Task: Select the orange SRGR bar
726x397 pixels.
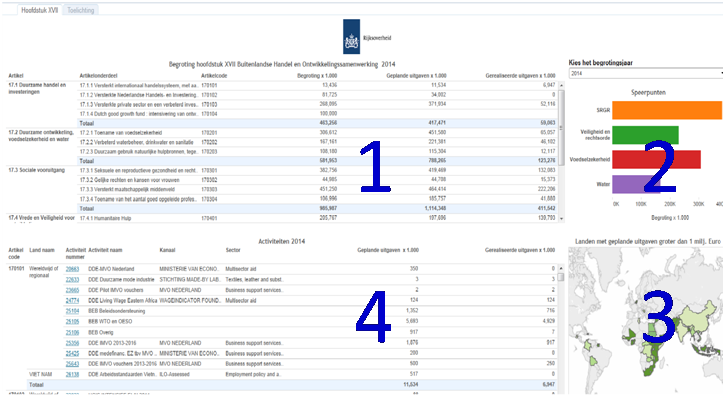Action: coord(667,110)
